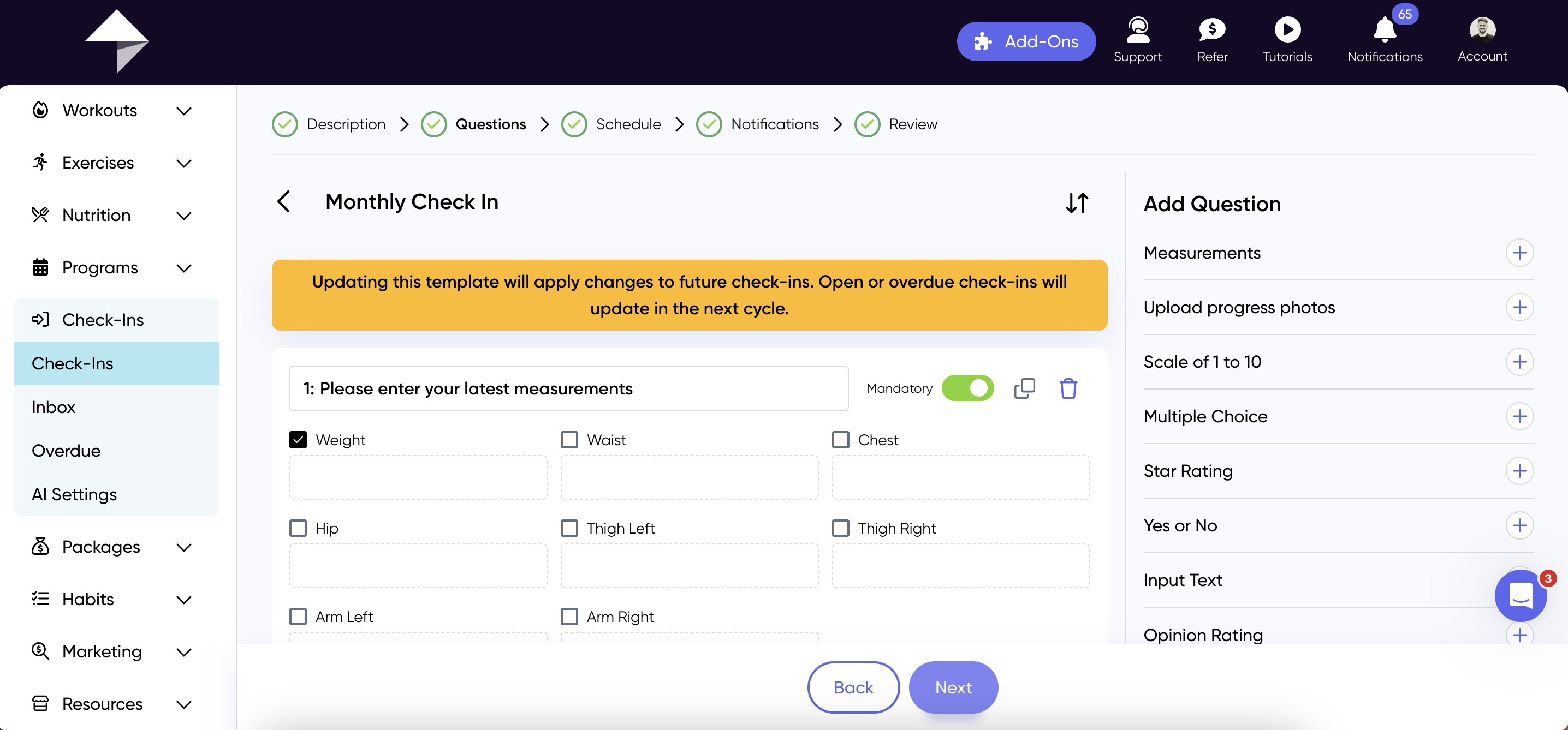Image resolution: width=1568 pixels, height=730 pixels.
Task: Open the Support headset icon
Action: 1137,29
